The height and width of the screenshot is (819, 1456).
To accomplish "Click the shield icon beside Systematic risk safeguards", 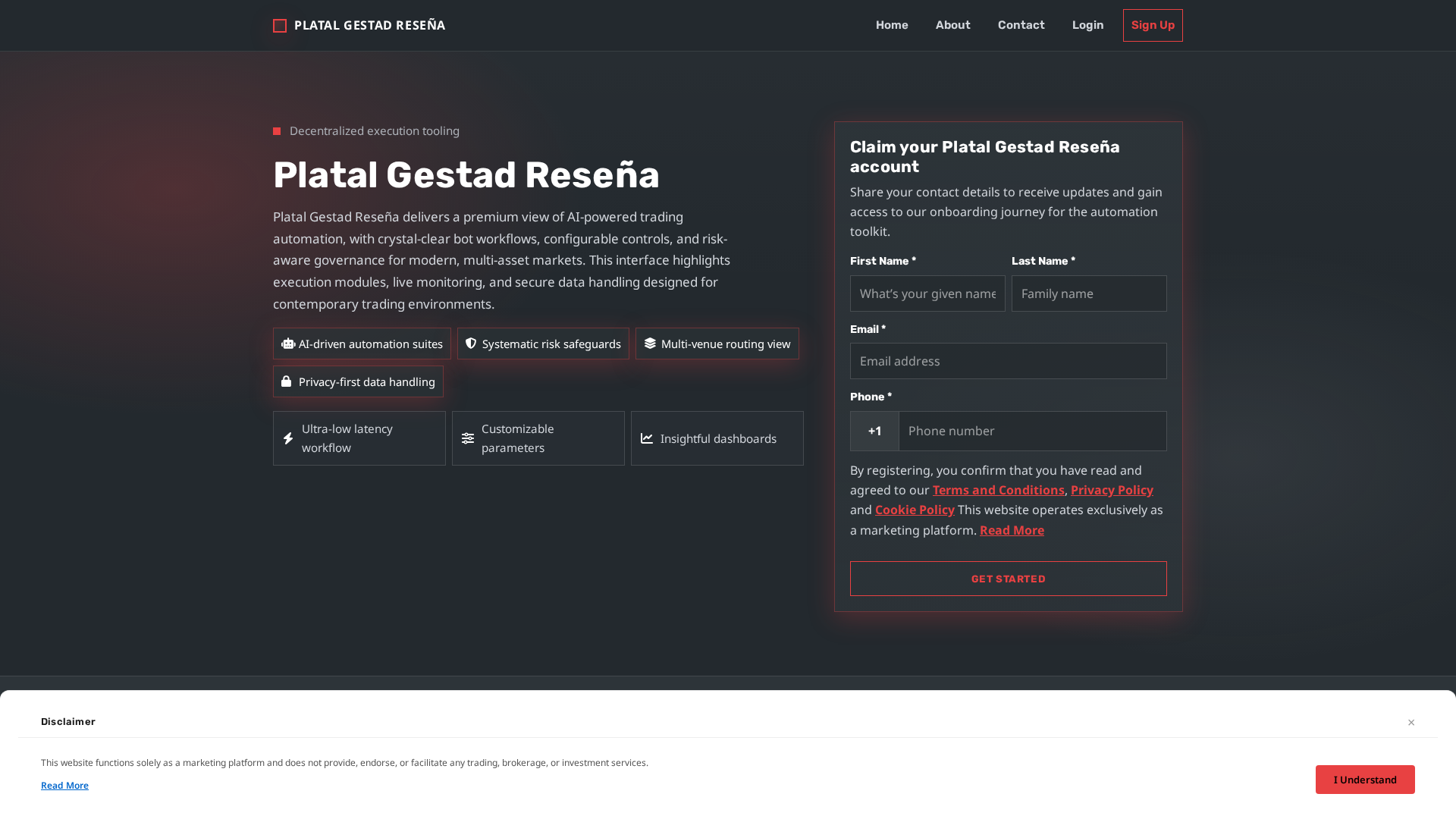I will click(470, 344).
